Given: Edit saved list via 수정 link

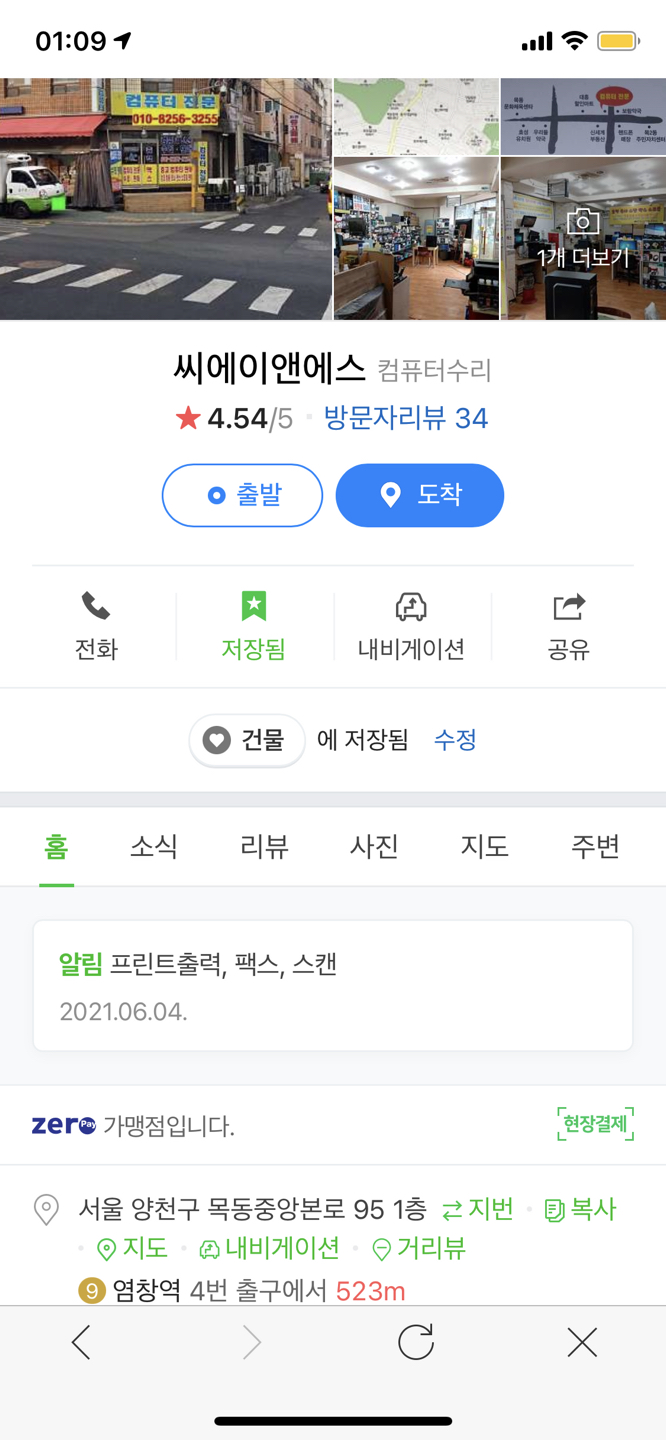Looking at the screenshot, I should tap(455, 740).
